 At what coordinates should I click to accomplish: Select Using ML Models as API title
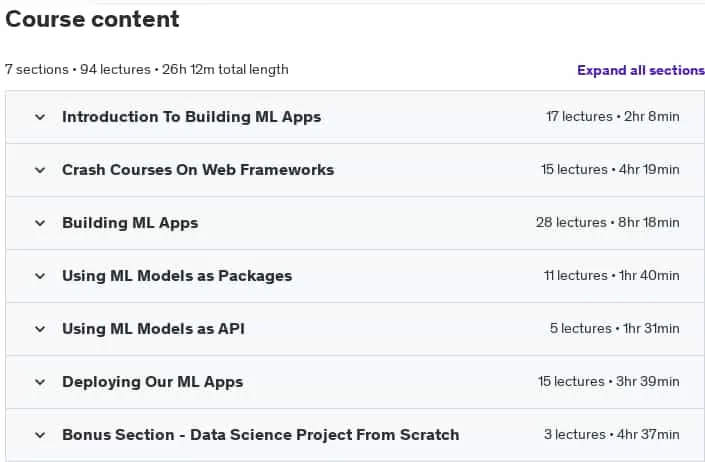[153, 329]
